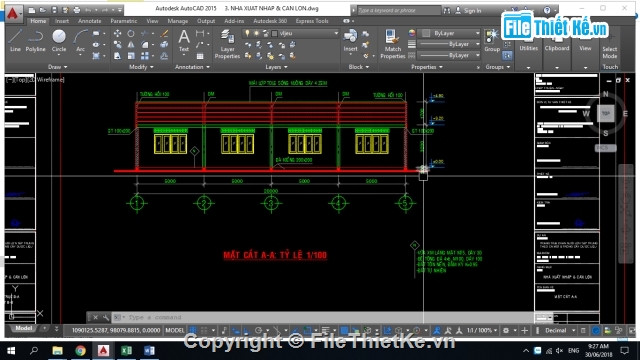Screen dimensions: 640x360
Task: Select the Line drawing tool
Action: tap(15, 41)
